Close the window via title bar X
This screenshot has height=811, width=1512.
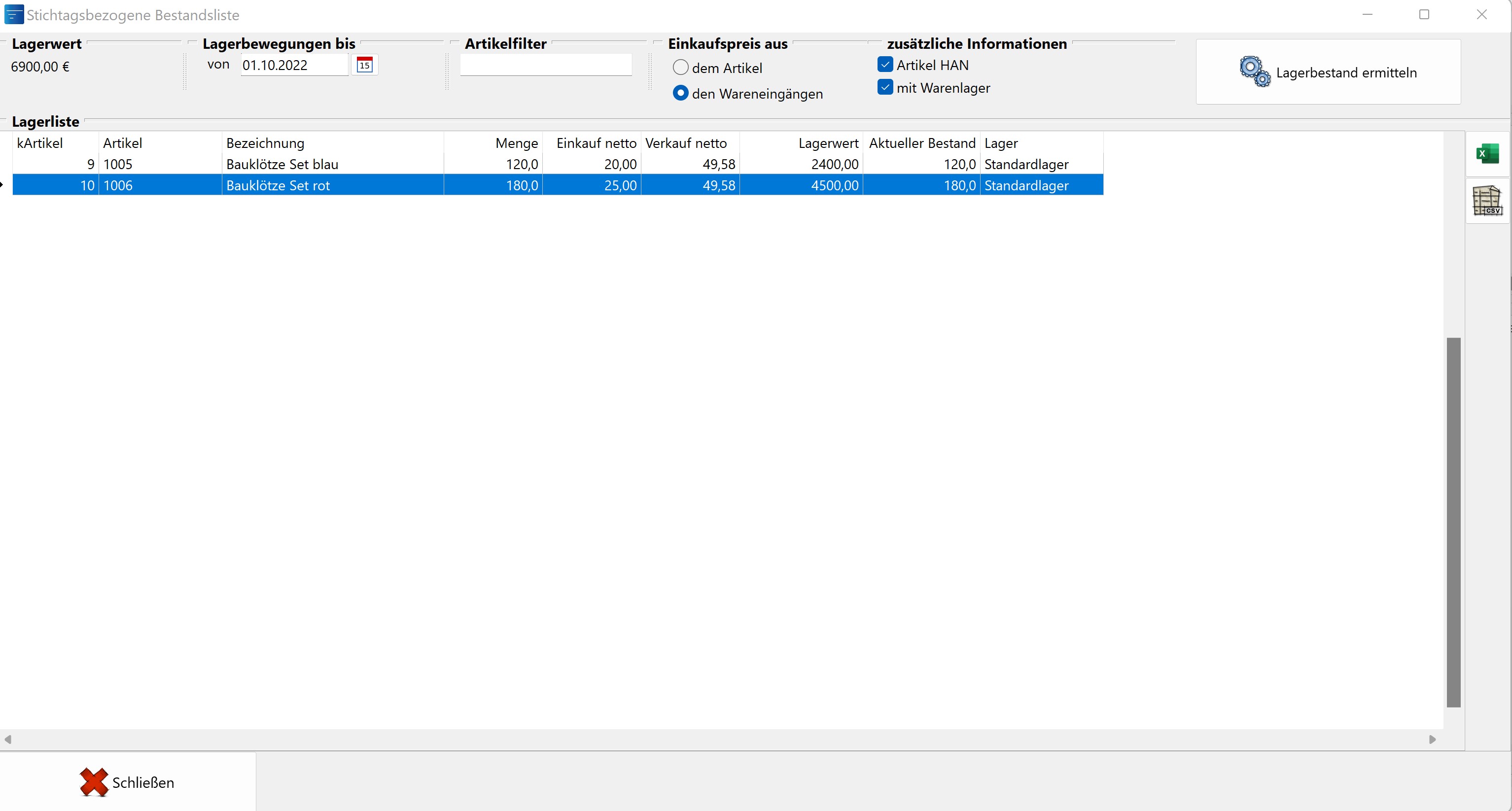pyautogui.click(x=1481, y=15)
